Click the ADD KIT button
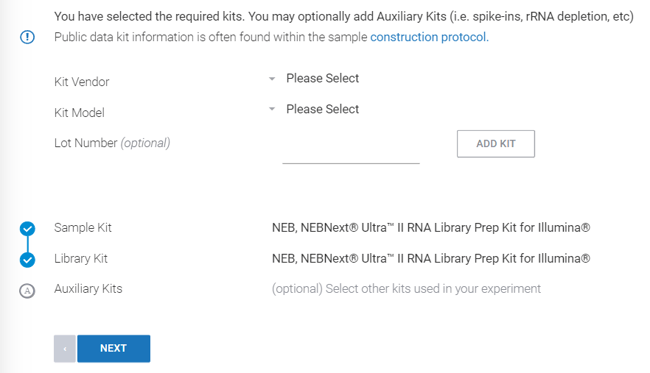Screen dimensions: 650x373 496,144
